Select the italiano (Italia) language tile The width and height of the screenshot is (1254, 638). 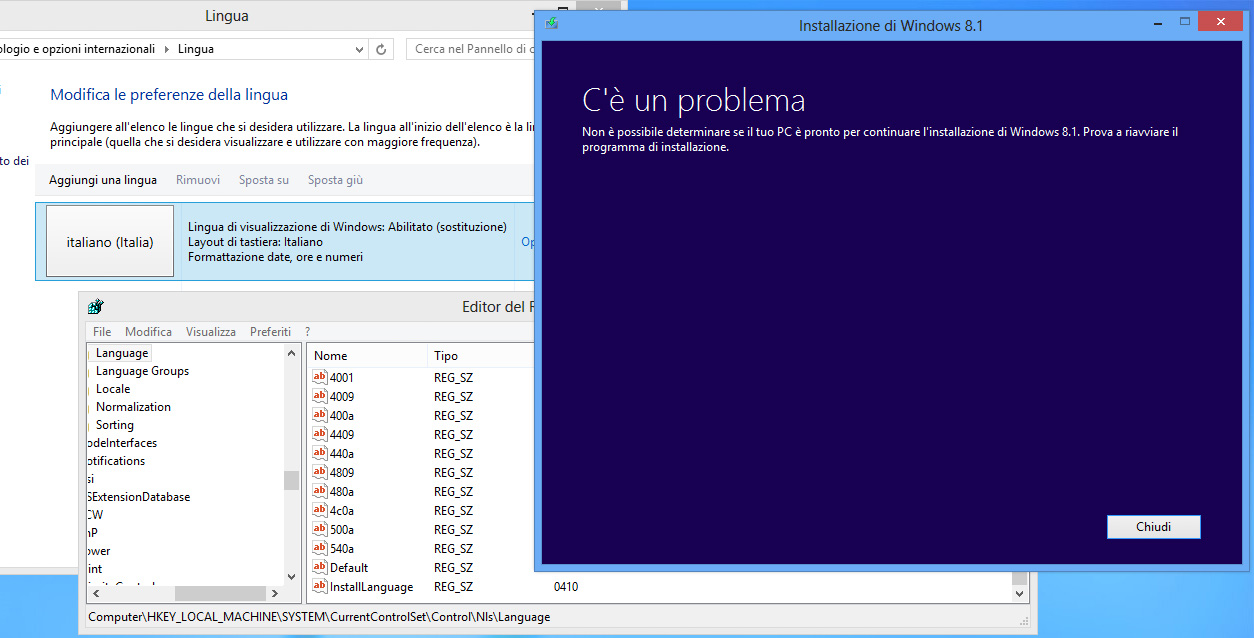[110, 241]
